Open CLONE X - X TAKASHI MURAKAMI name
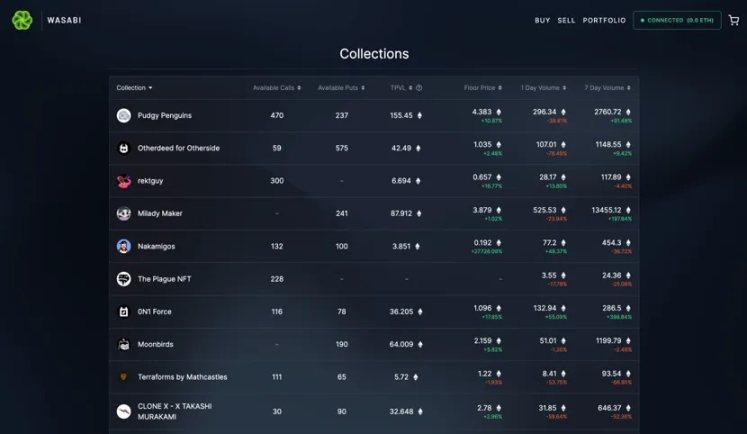The image size is (747, 434). (x=174, y=411)
